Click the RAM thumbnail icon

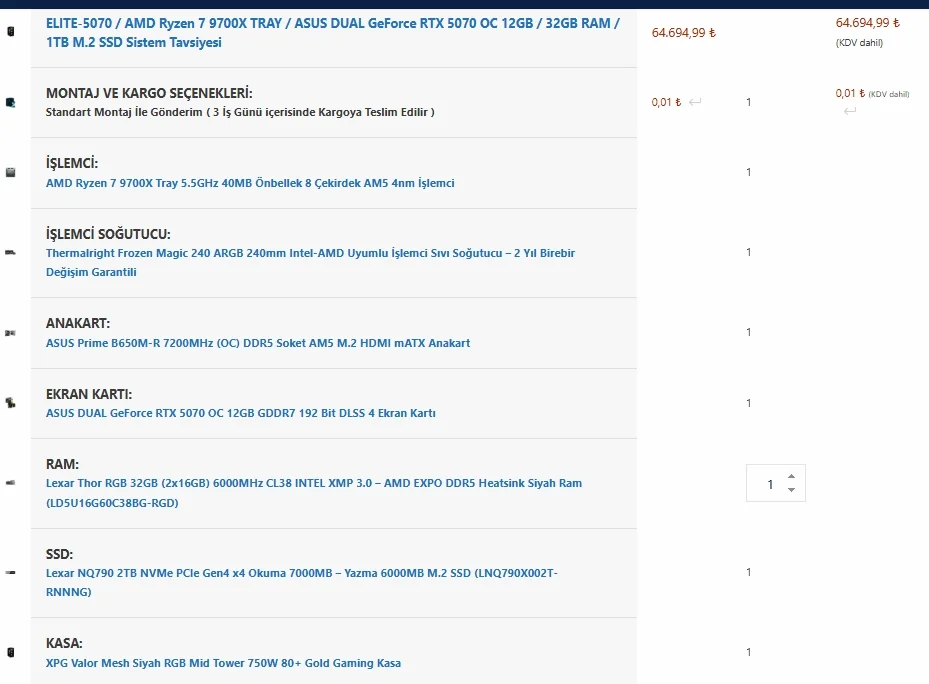[x=11, y=483]
